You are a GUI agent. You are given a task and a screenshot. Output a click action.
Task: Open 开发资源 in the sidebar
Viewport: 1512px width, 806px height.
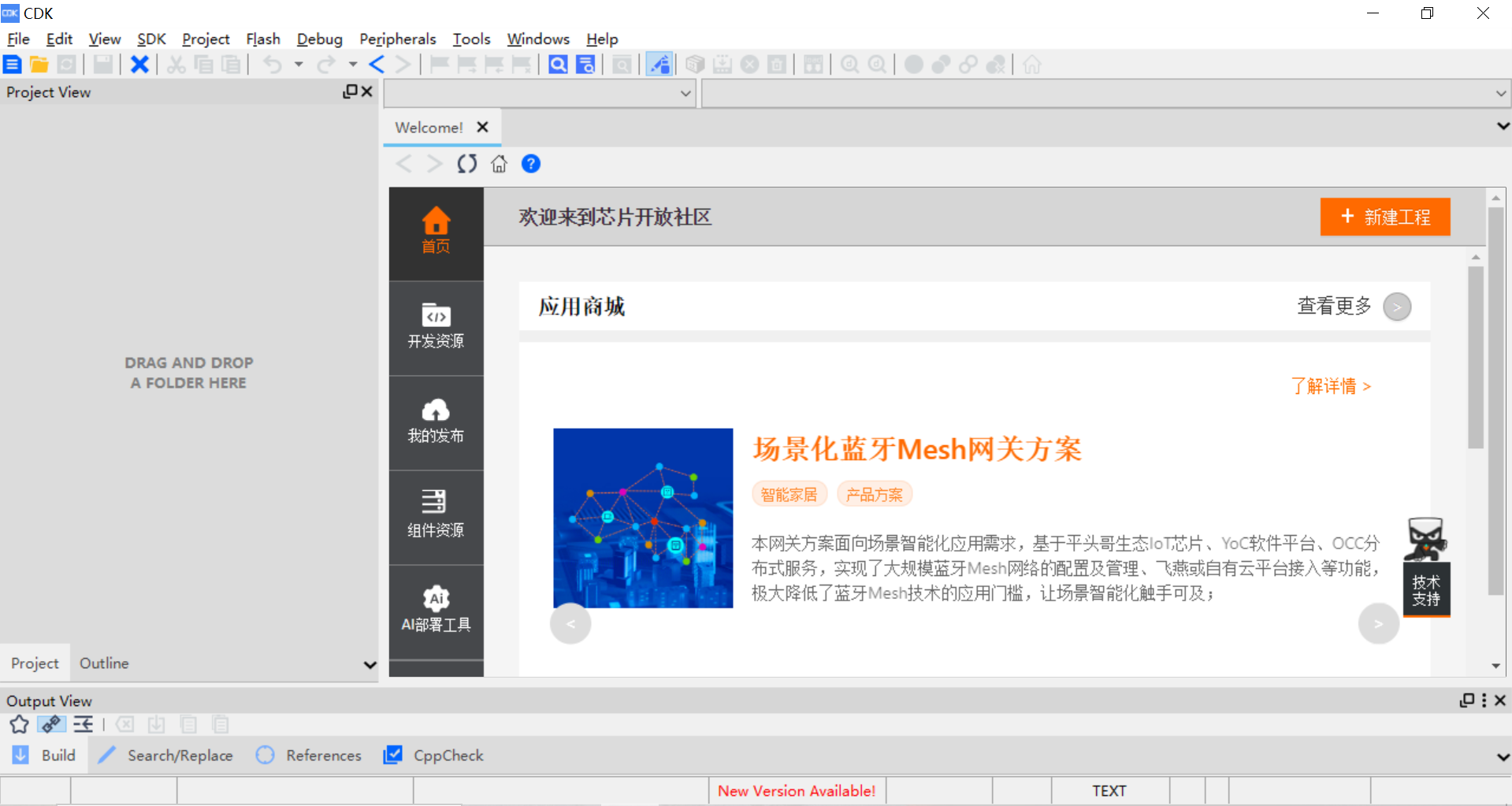pyautogui.click(x=436, y=328)
